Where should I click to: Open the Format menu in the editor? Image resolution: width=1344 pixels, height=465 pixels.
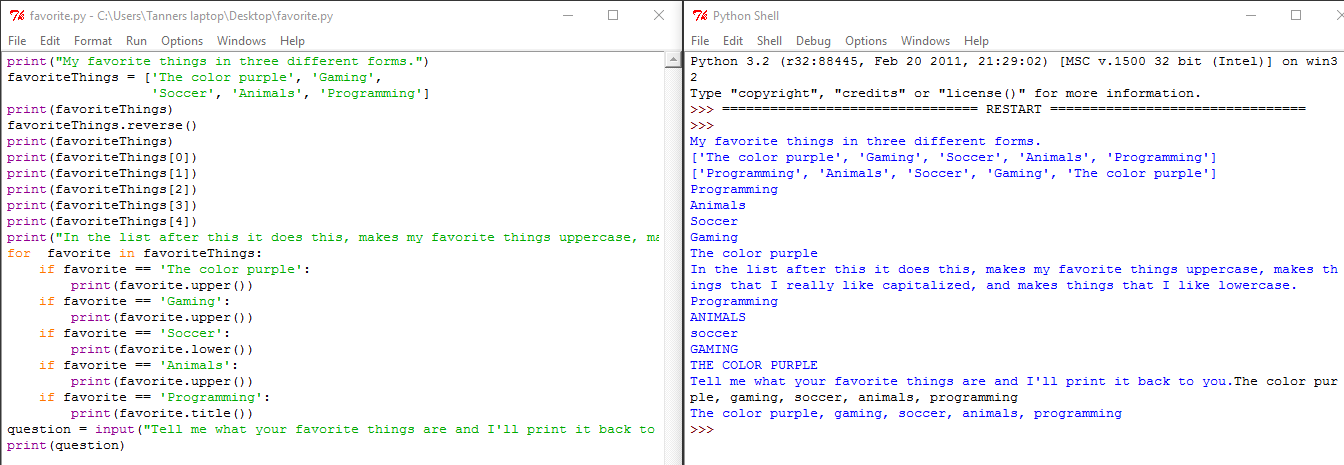click(93, 41)
